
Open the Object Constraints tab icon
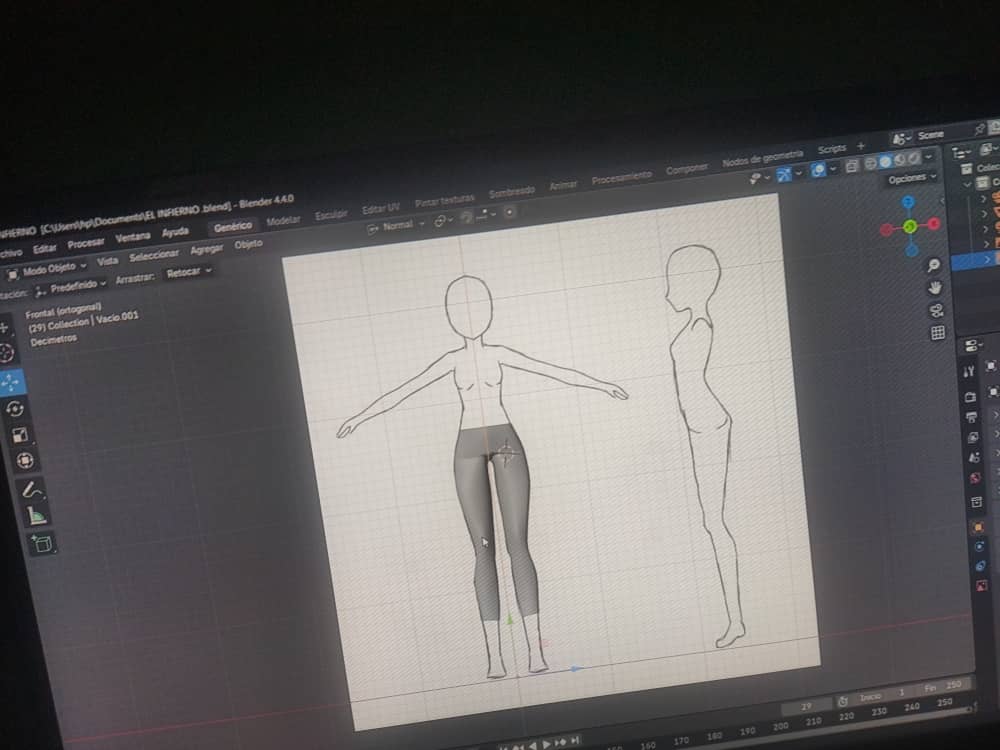click(x=980, y=566)
